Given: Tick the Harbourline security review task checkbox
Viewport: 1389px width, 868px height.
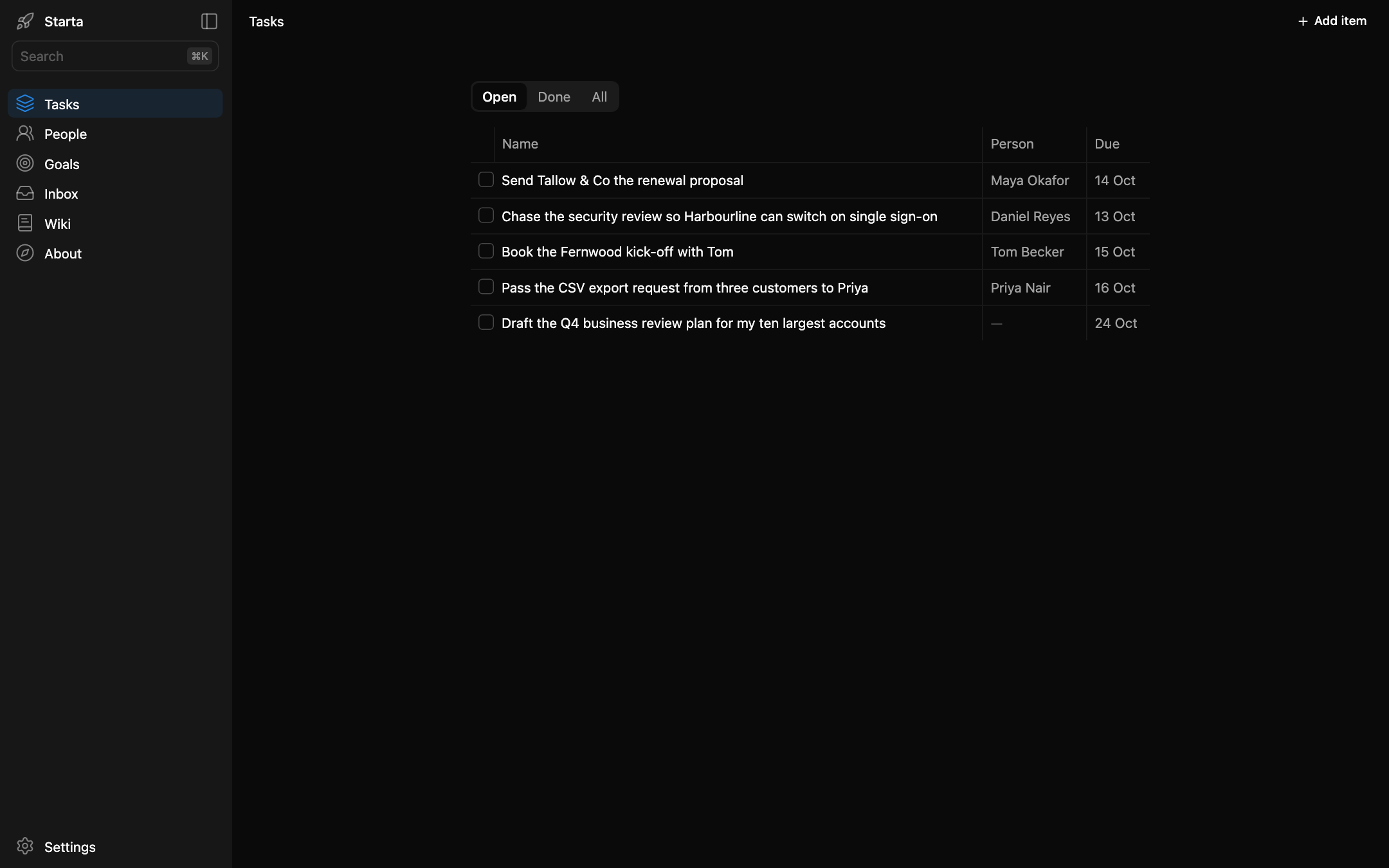Looking at the screenshot, I should coord(486,215).
